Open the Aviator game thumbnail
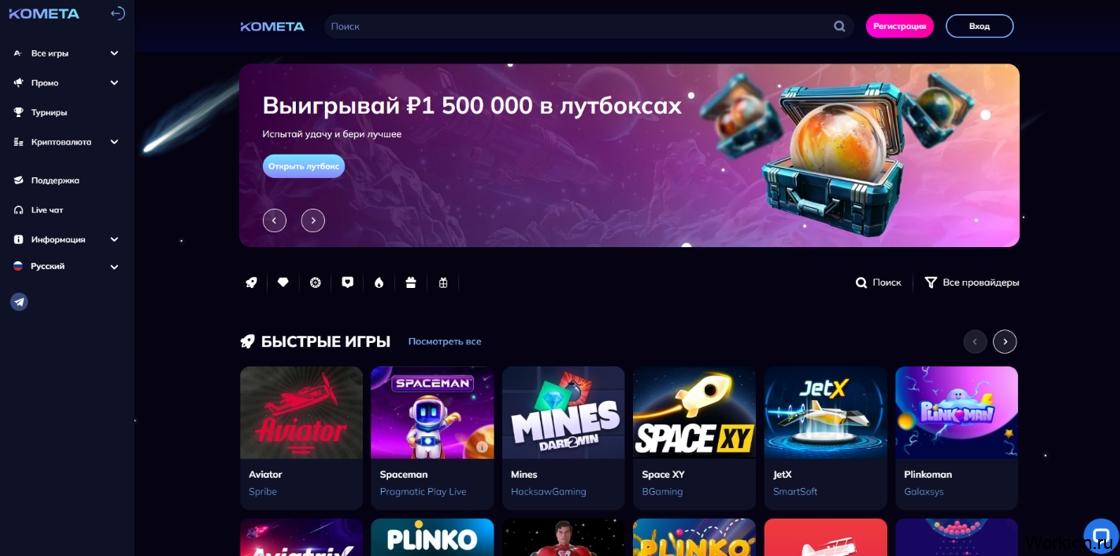The image size is (1120, 556). point(301,412)
